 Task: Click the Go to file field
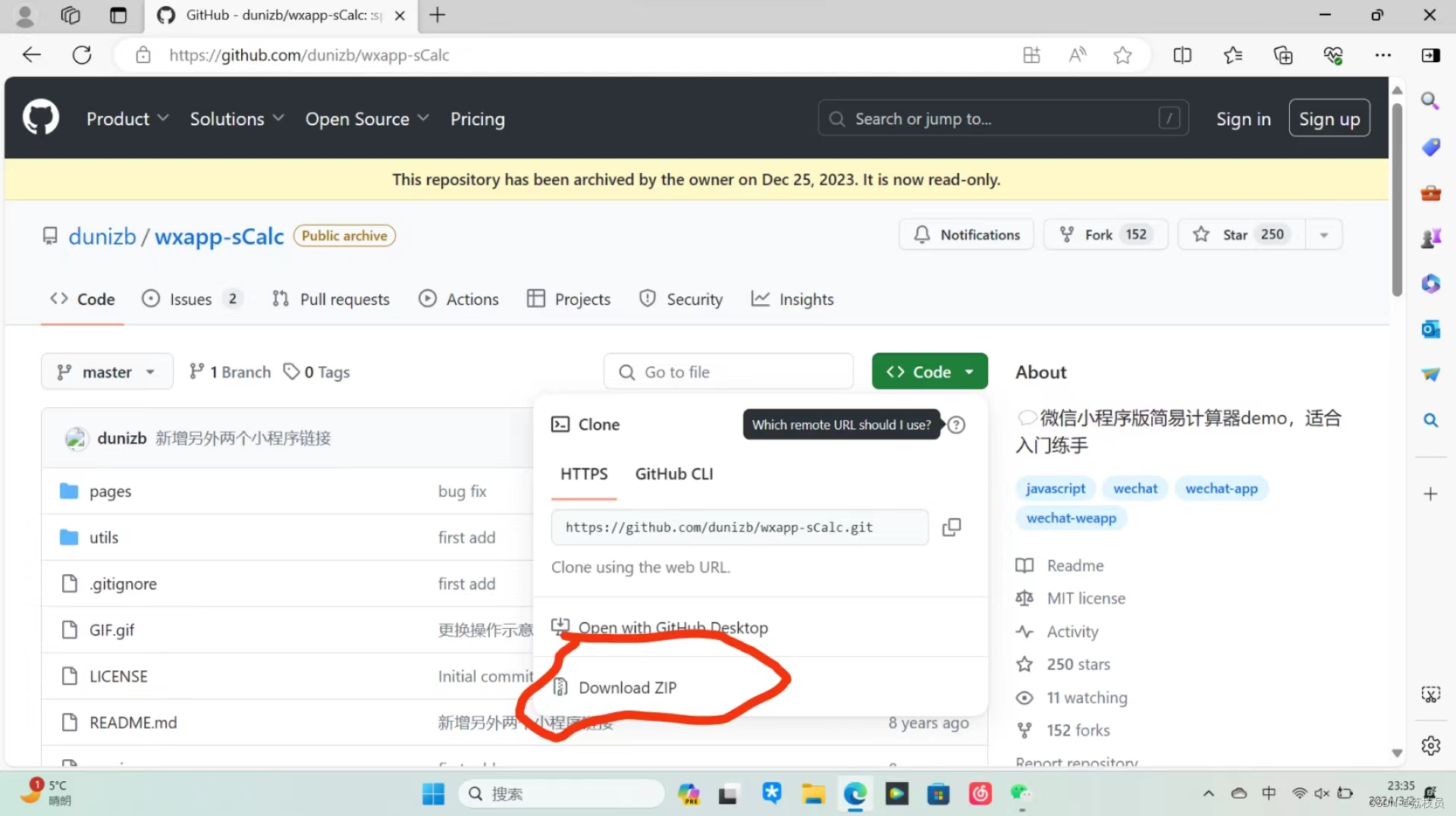tap(728, 371)
